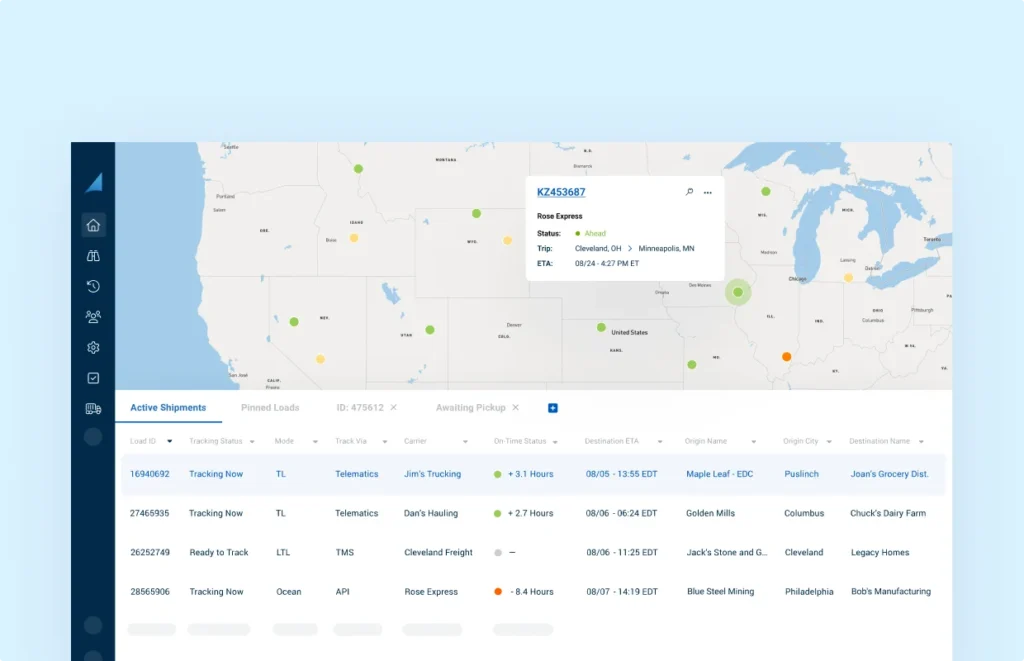The image size is (1024, 661).
Task: Click the plus button to add a new tab
Action: pos(551,407)
